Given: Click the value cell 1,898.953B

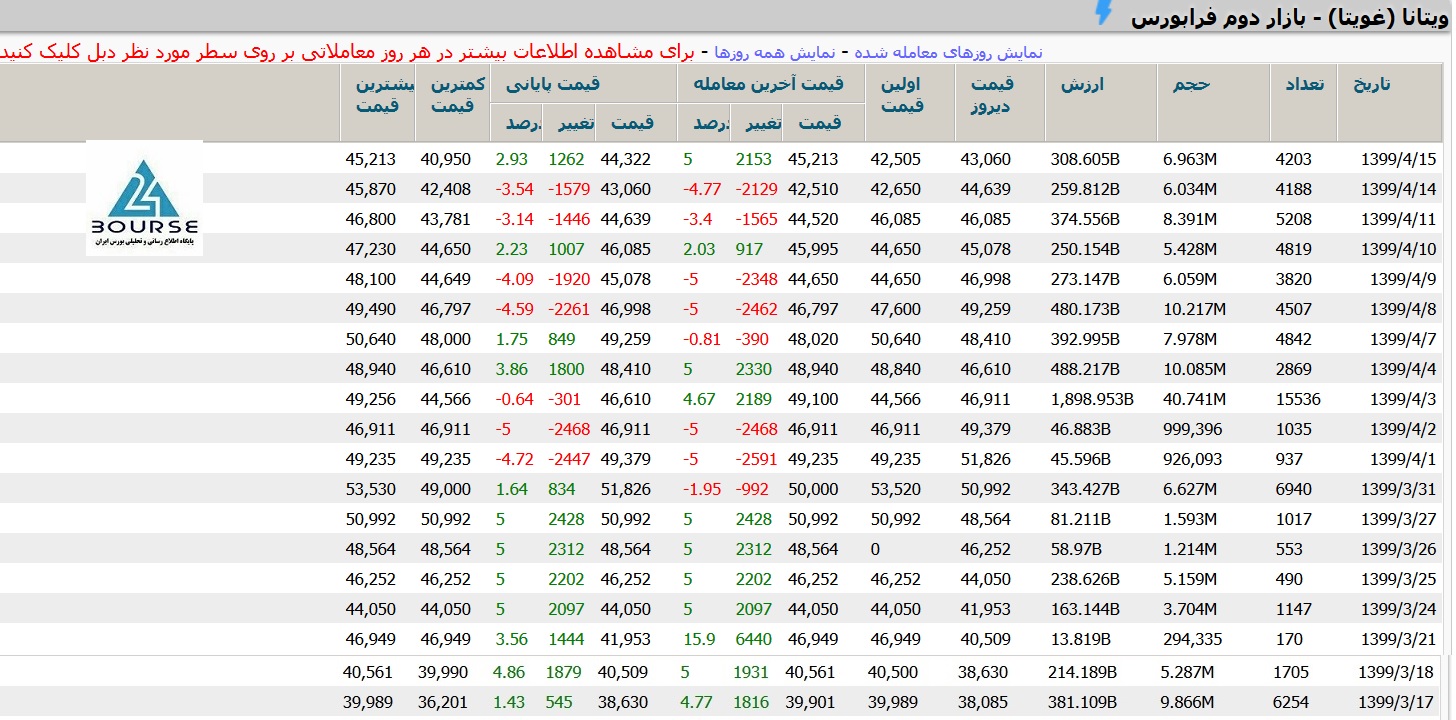Looking at the screenshot, I should pos(1092,399).
